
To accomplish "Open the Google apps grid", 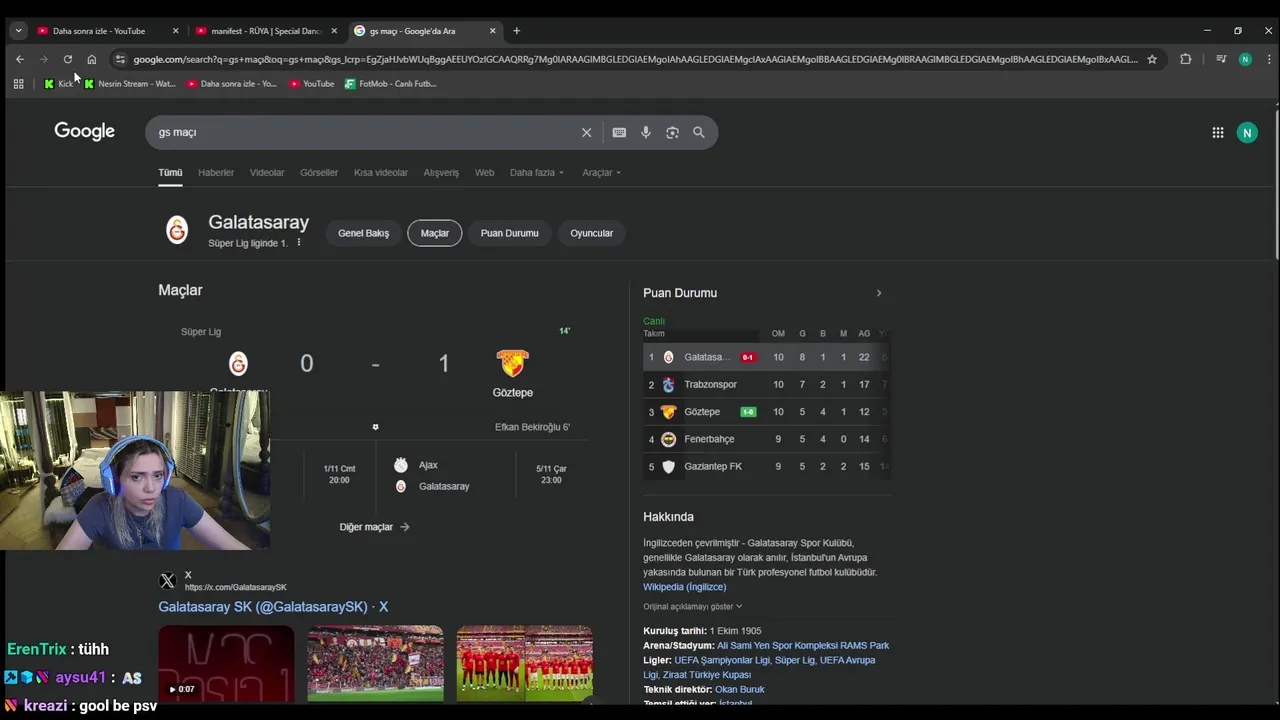I will [x=1218, y=132].
